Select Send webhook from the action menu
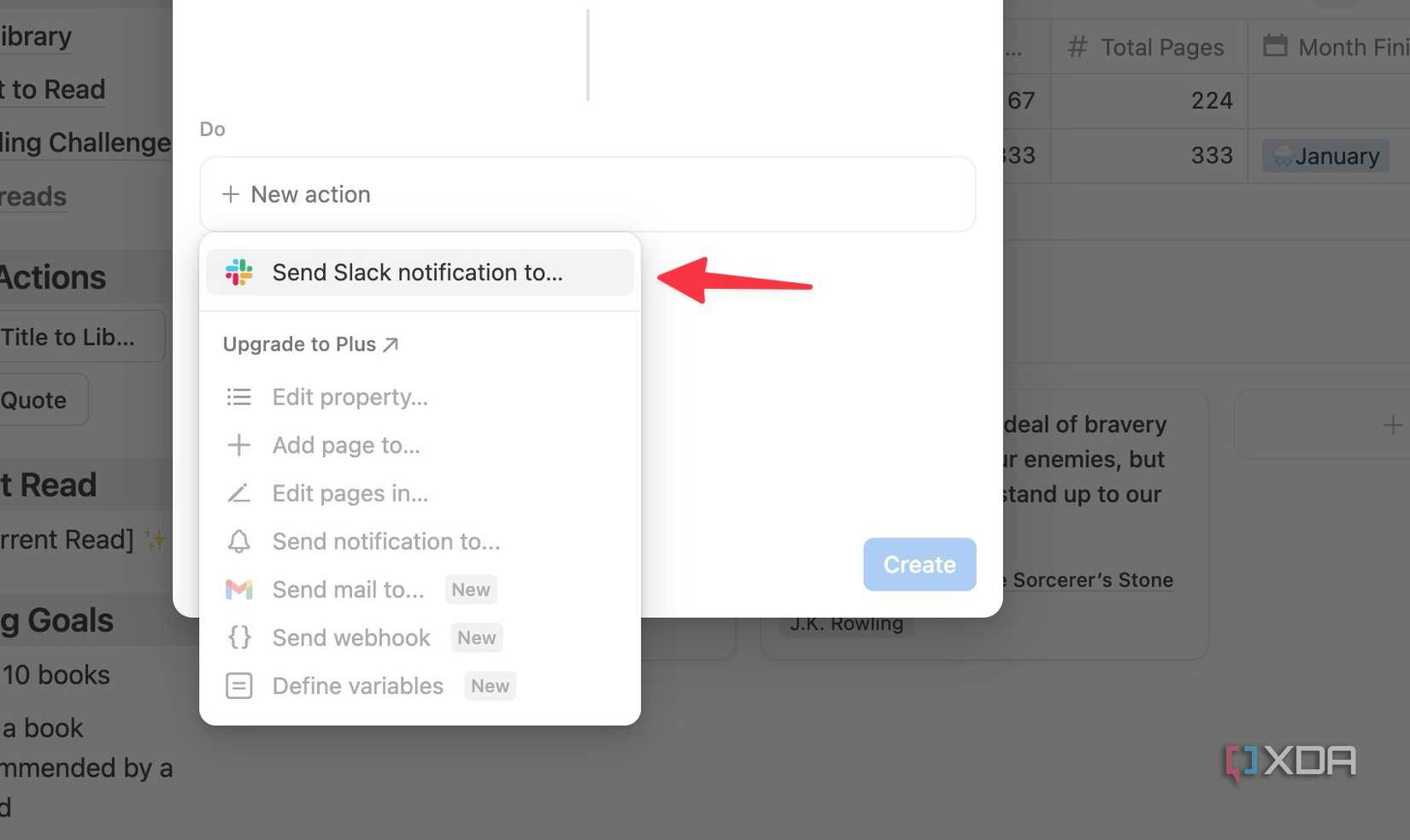This screenshot has width=1410, height=840. tap(350, 637)
